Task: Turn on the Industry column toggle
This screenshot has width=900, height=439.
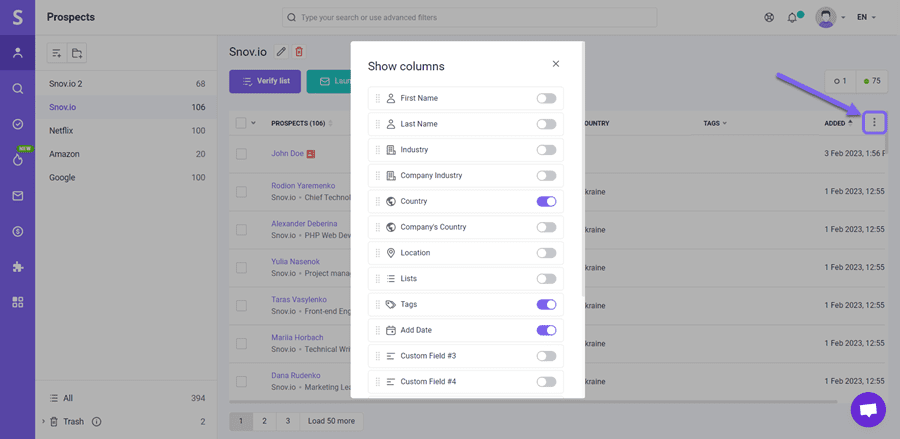Action: 546,150
